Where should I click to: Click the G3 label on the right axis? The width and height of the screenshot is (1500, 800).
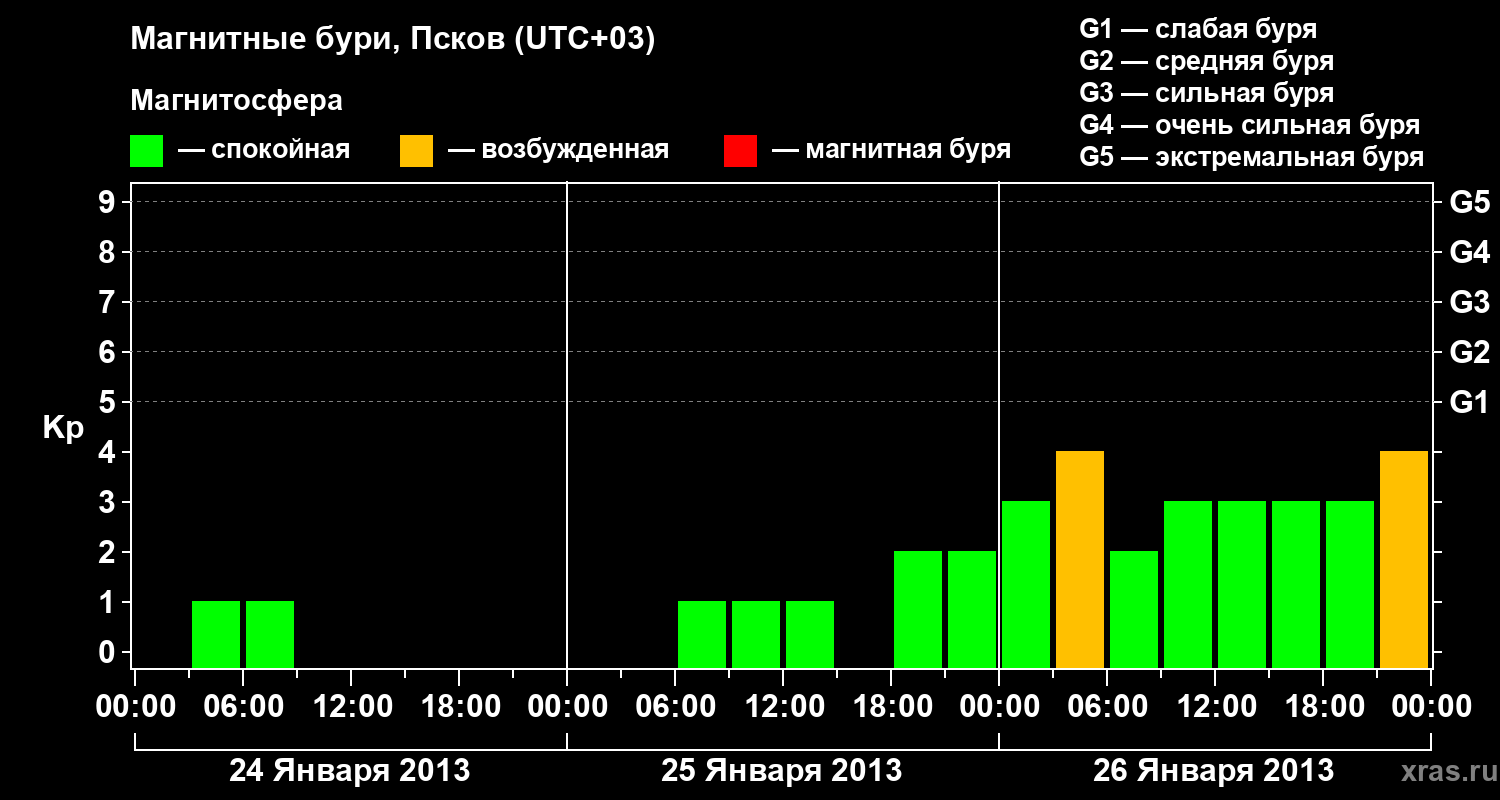pos(1470,302)
